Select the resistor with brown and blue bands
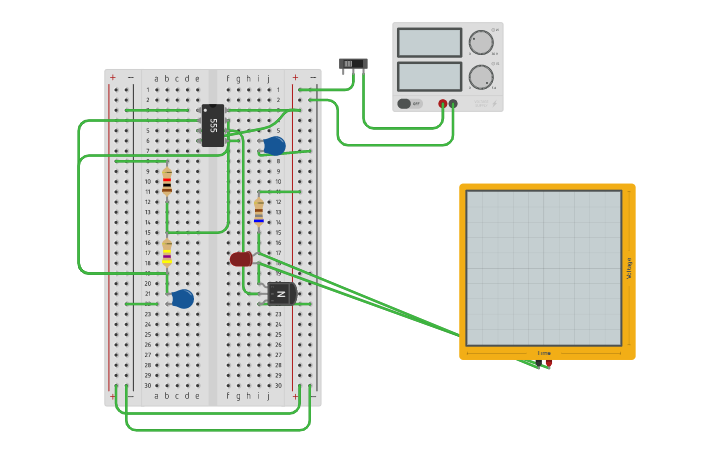725x453 pixels. pos(259,212)
